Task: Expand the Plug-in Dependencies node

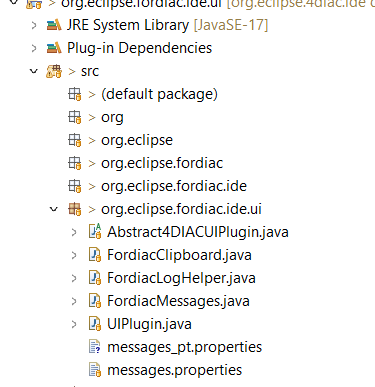Action: pyautogui.click(x=34, y=48)
